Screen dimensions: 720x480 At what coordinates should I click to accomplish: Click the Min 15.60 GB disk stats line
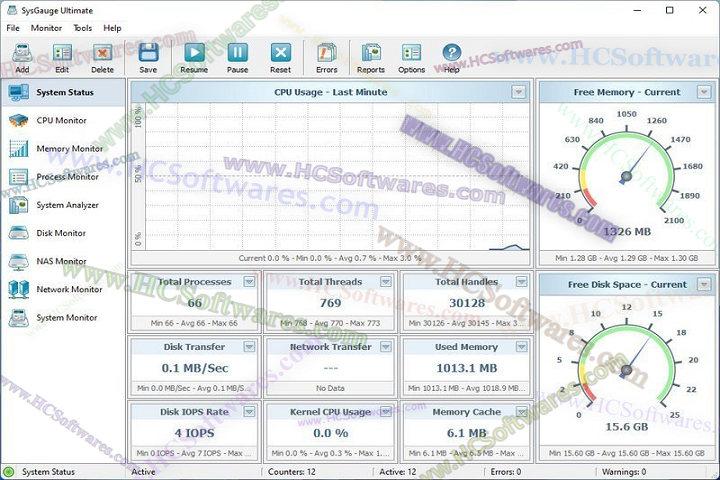627,453
